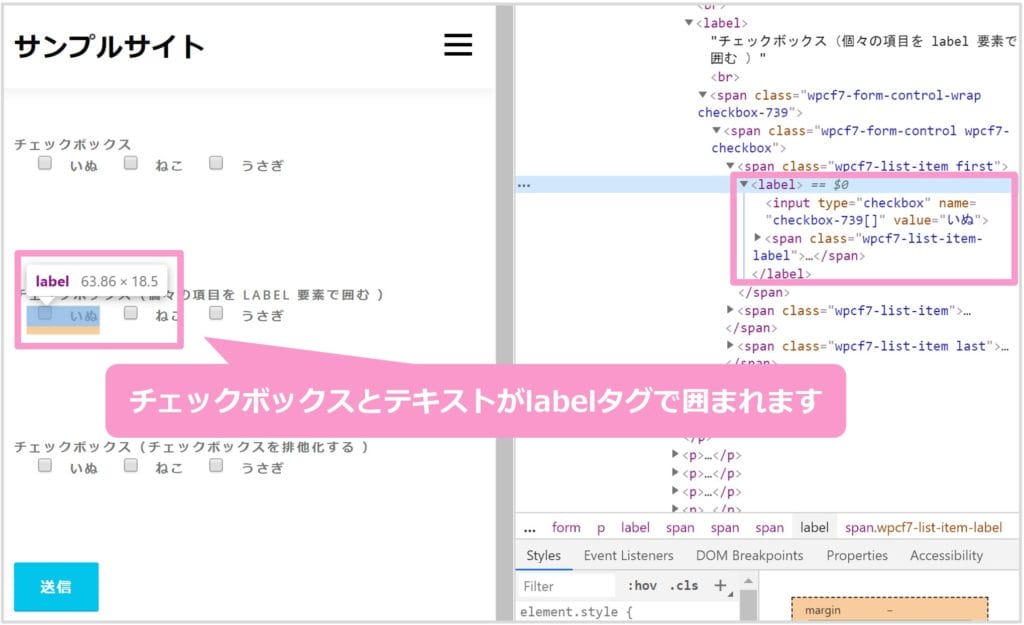Open the Accessibility tab
Image resolution: width=1024 pixels, height=625 pixels.
coord(946,555)
